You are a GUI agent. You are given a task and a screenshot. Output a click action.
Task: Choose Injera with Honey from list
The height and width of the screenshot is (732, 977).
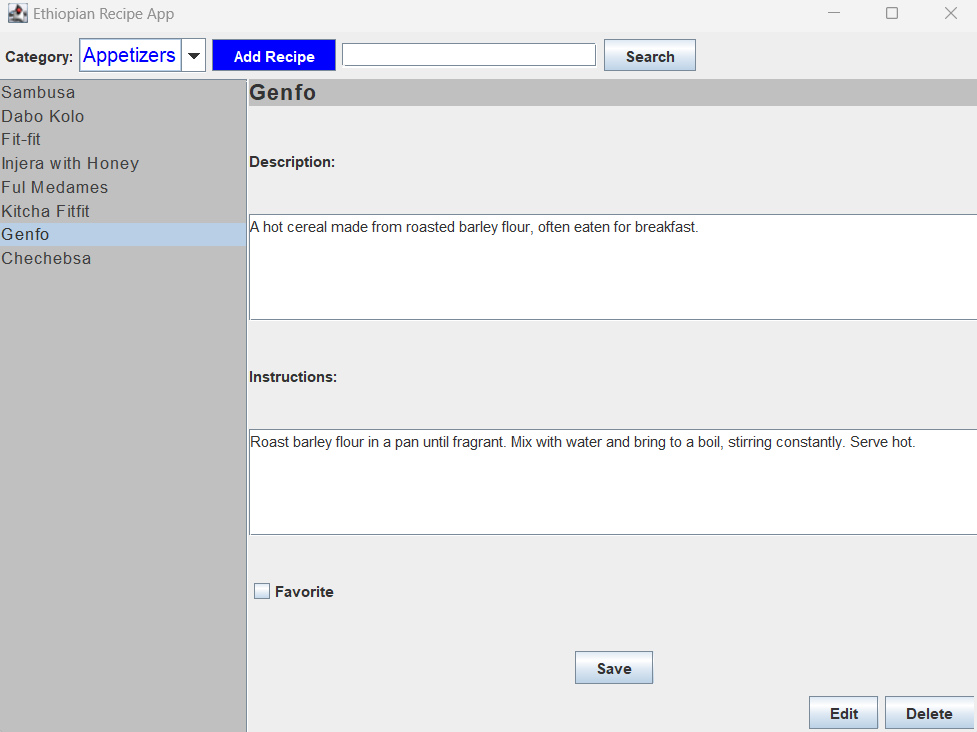pyautogui.click(x=70, y=163)
